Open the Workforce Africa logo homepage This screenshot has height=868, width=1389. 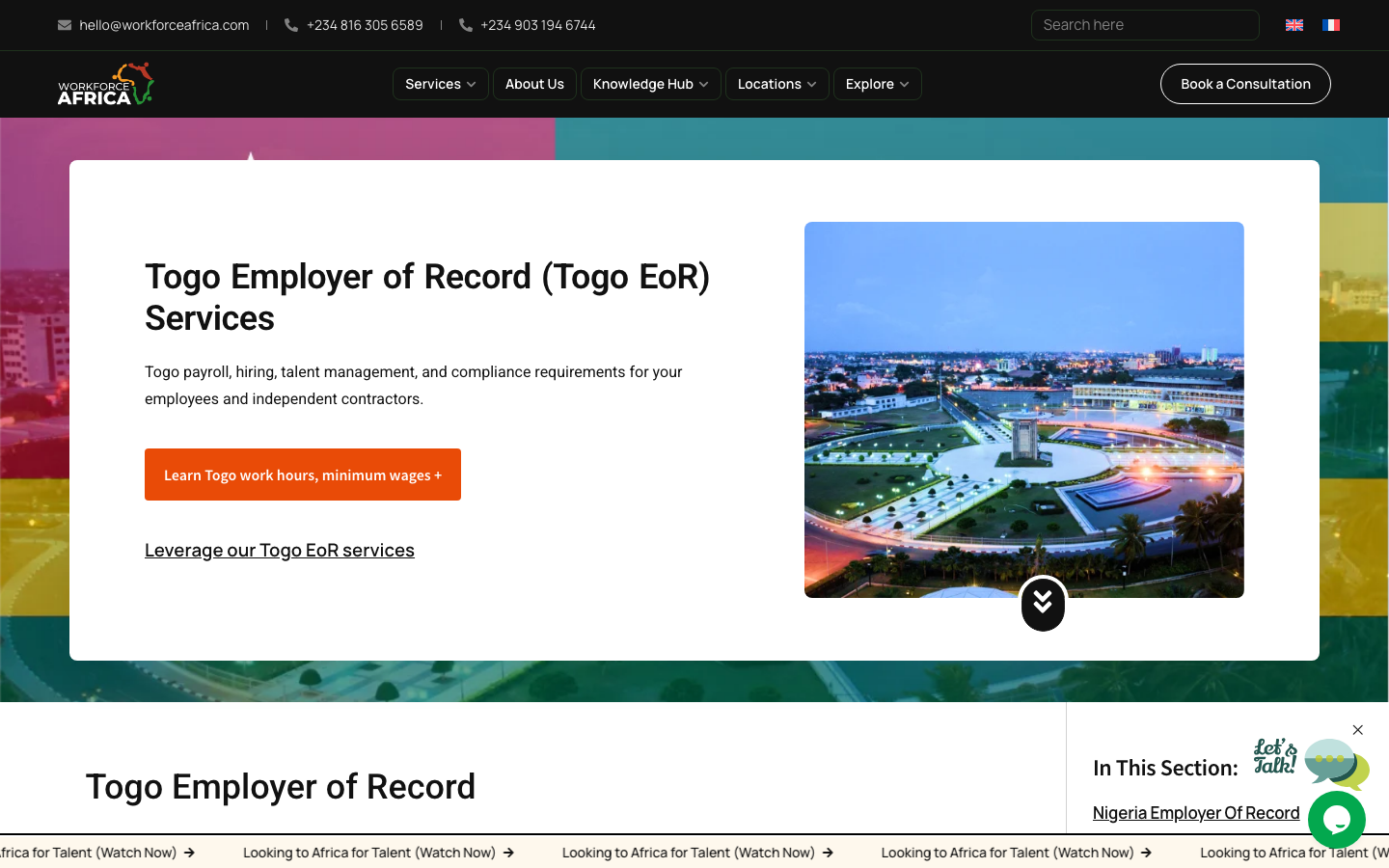click(x=106, y=84)
